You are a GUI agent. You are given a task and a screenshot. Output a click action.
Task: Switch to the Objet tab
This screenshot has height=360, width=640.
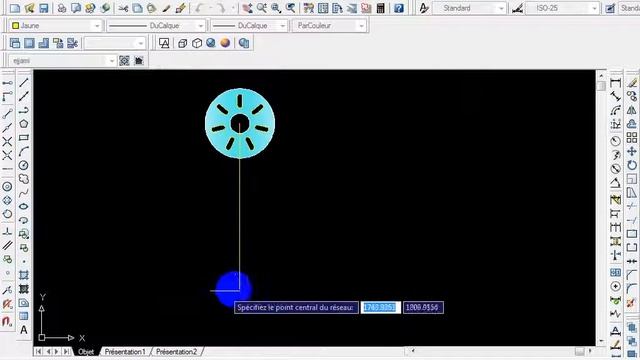[86, 351]
